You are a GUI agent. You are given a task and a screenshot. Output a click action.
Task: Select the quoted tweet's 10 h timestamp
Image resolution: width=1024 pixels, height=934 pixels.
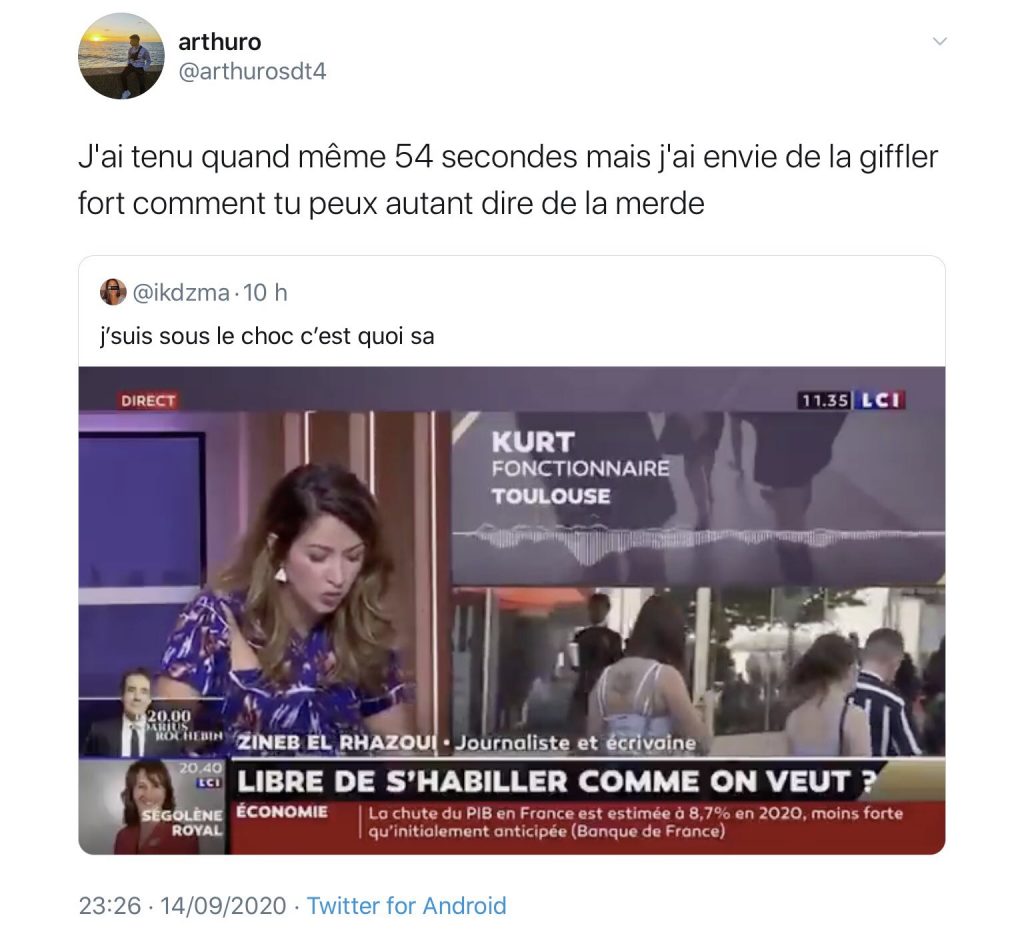(x=265, y=293)
